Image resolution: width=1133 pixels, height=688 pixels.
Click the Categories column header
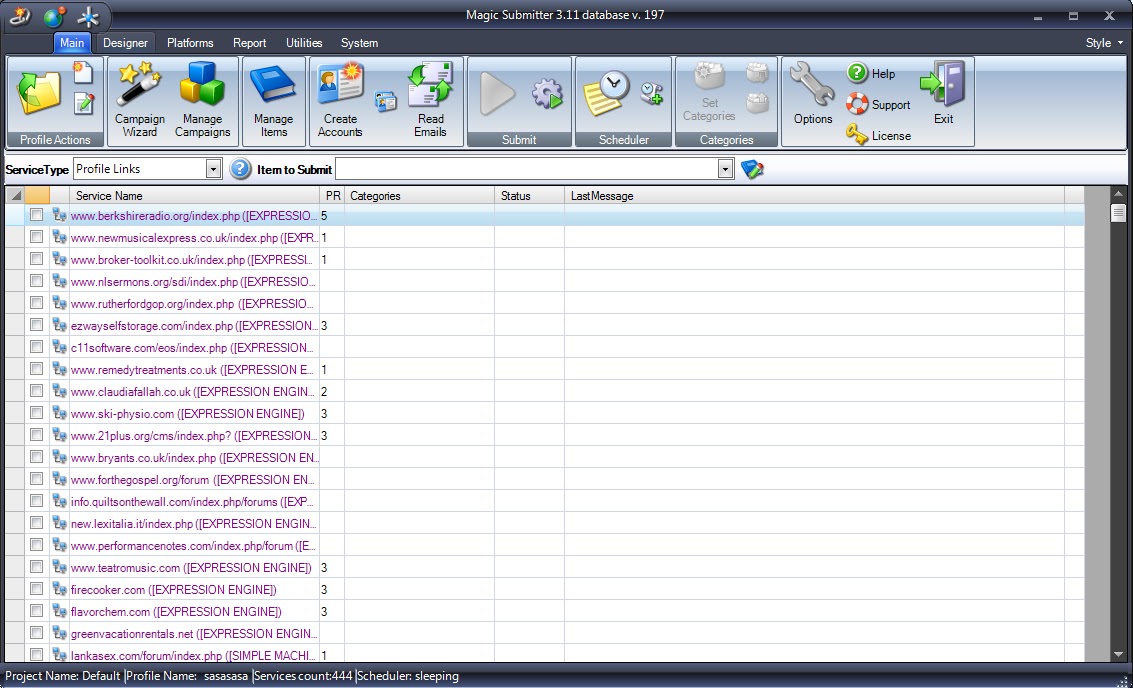point(420,195)
